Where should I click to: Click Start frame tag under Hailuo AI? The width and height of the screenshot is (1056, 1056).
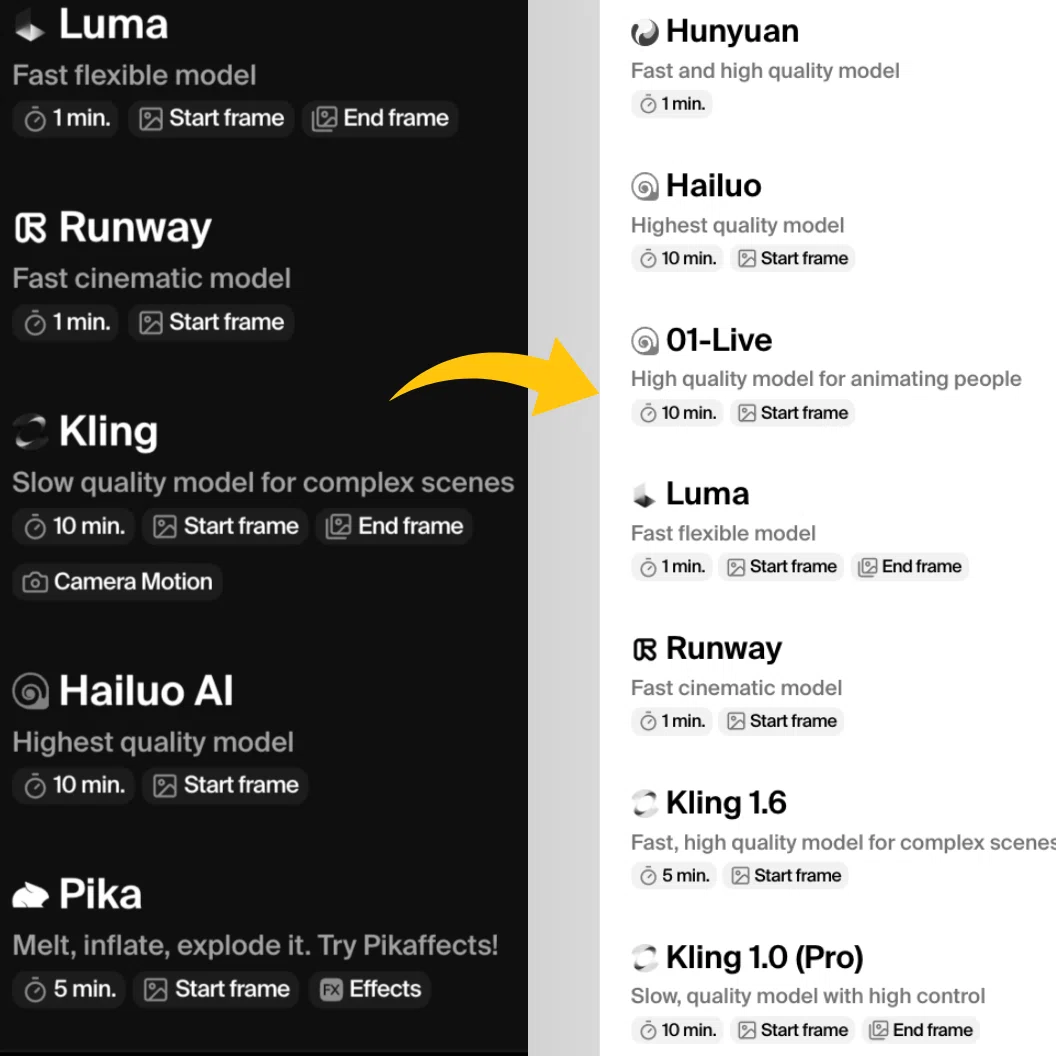click(x=226, y=785)
